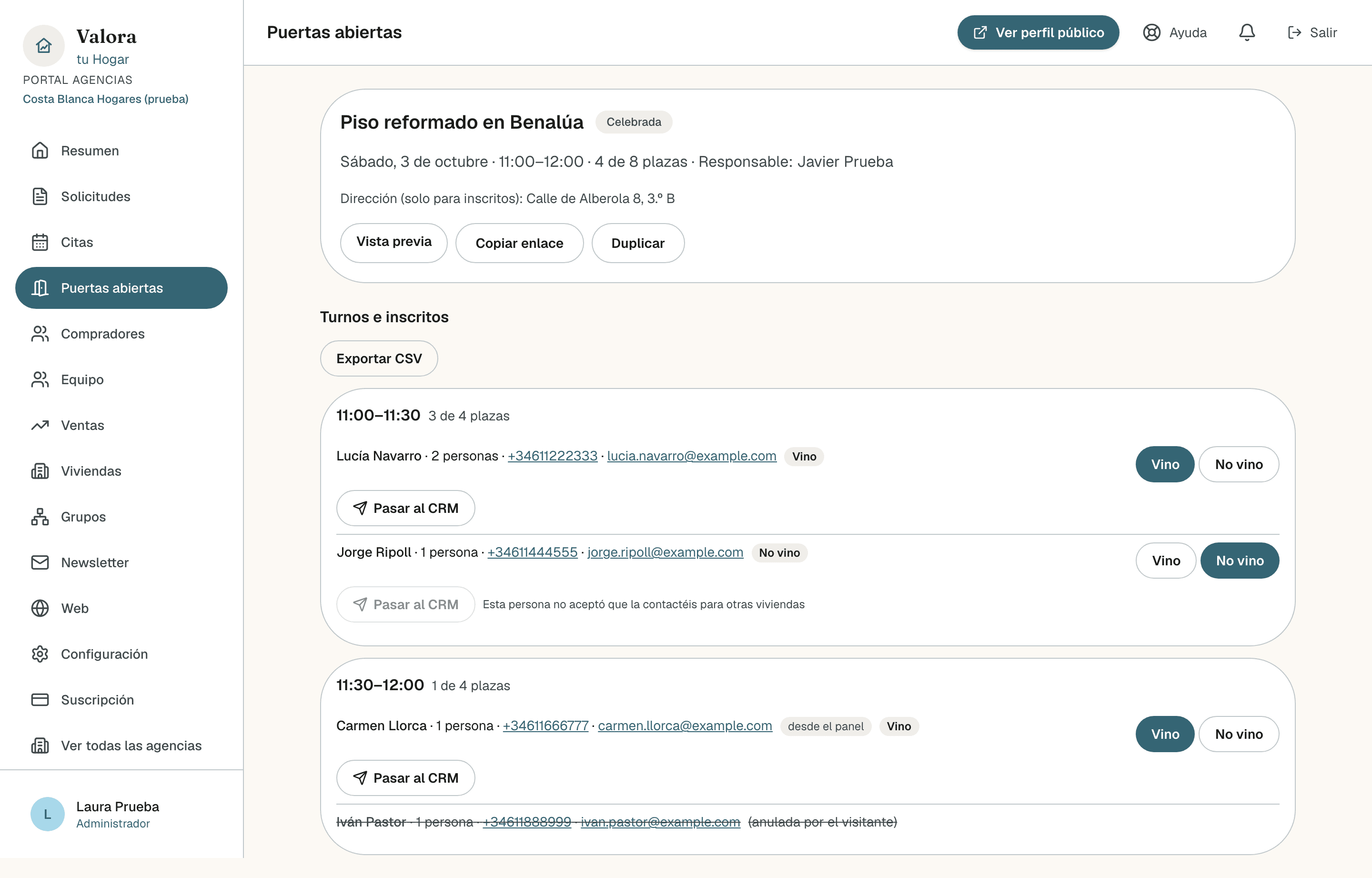Viewport: 1372px width, 878px height.
Task: Click the Celebrada status badge
Action: click(634, 122)
